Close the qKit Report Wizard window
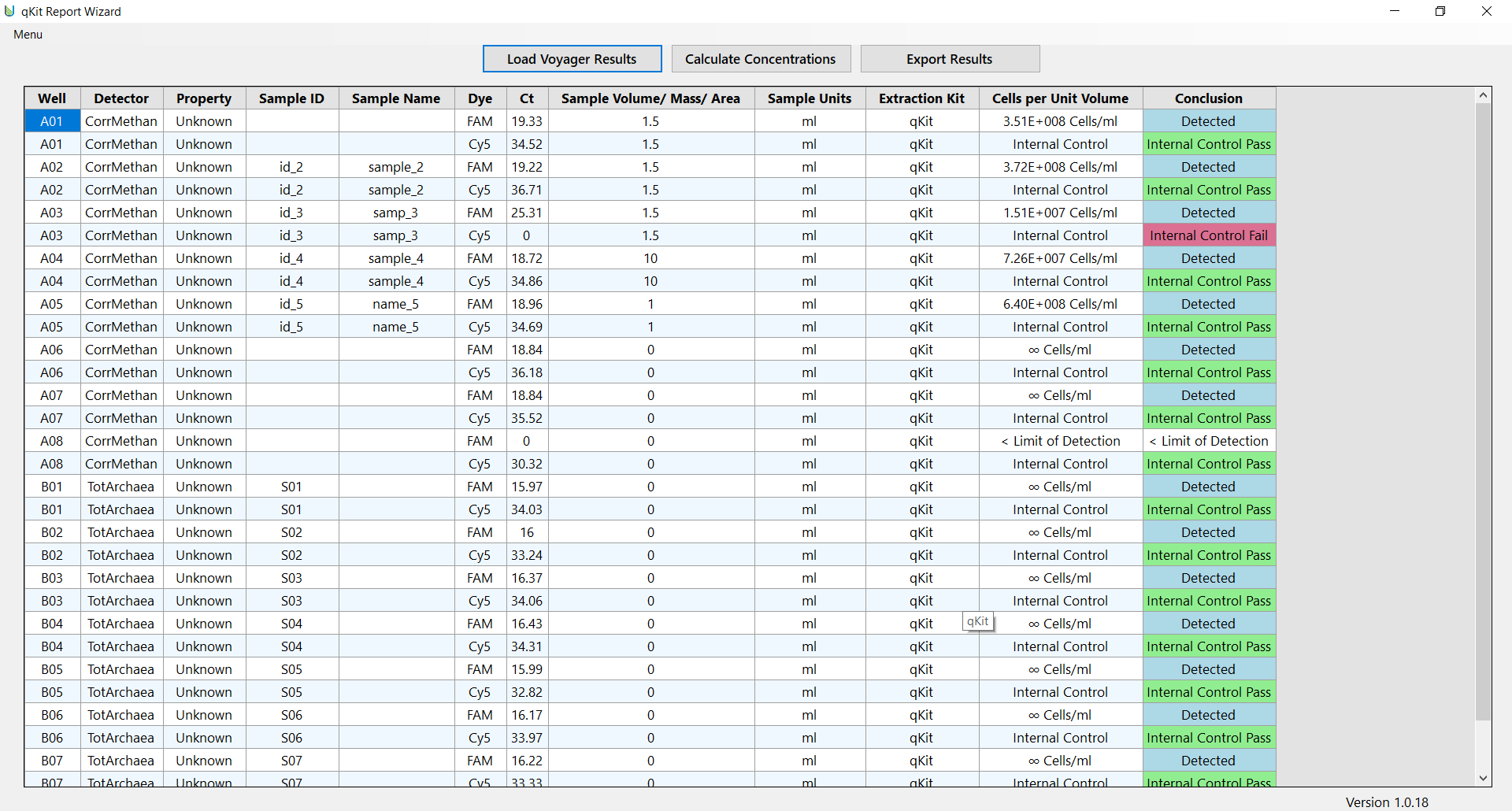The height and width of the screenshot is (811, 1512). coord(1487,11)
